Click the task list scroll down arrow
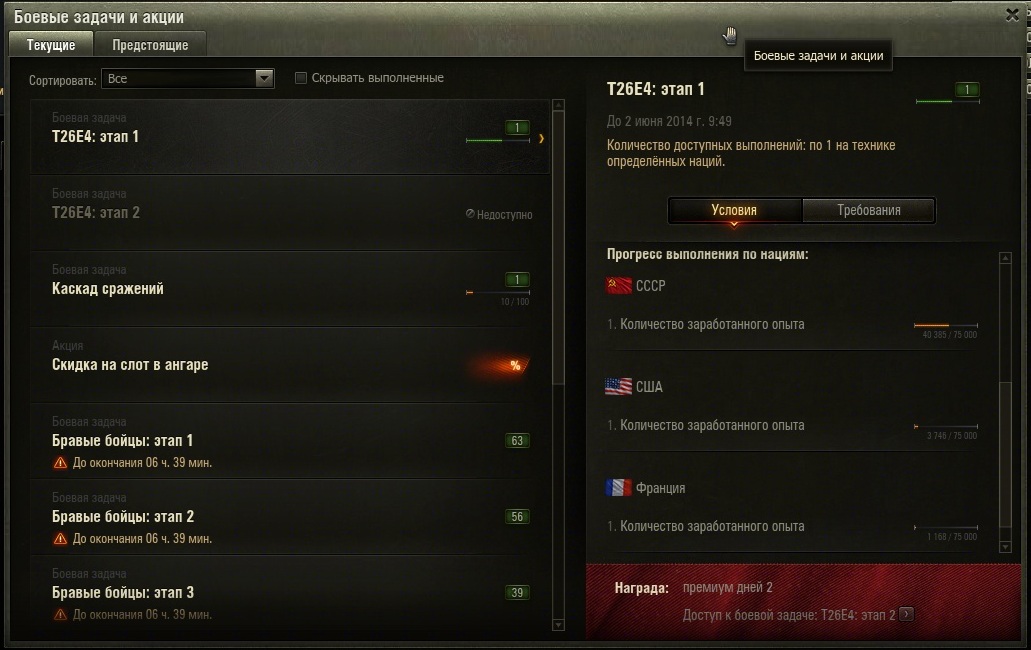 (x=558, y=625)
